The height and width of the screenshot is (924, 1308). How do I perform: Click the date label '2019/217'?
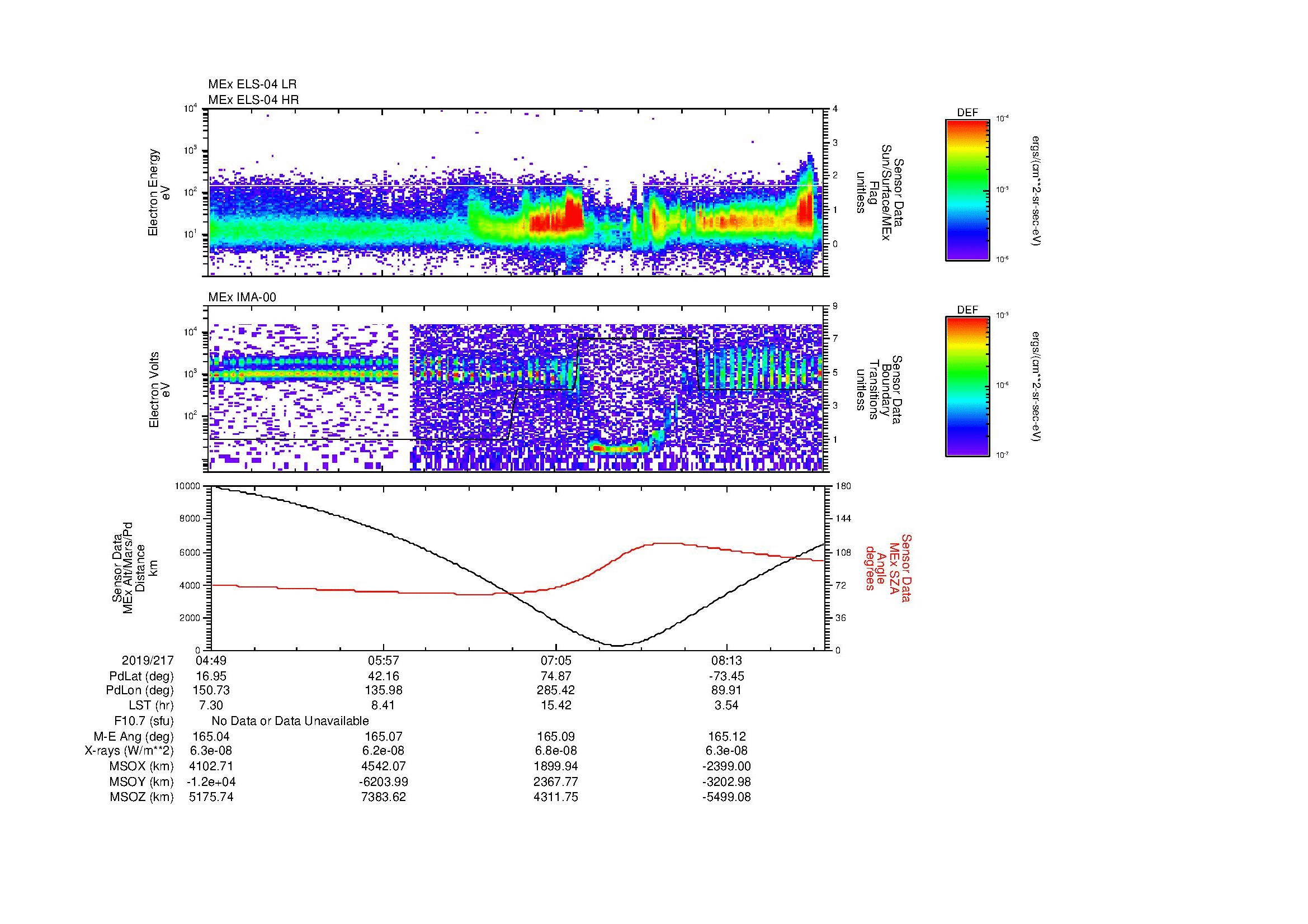[x=148, y=661]
